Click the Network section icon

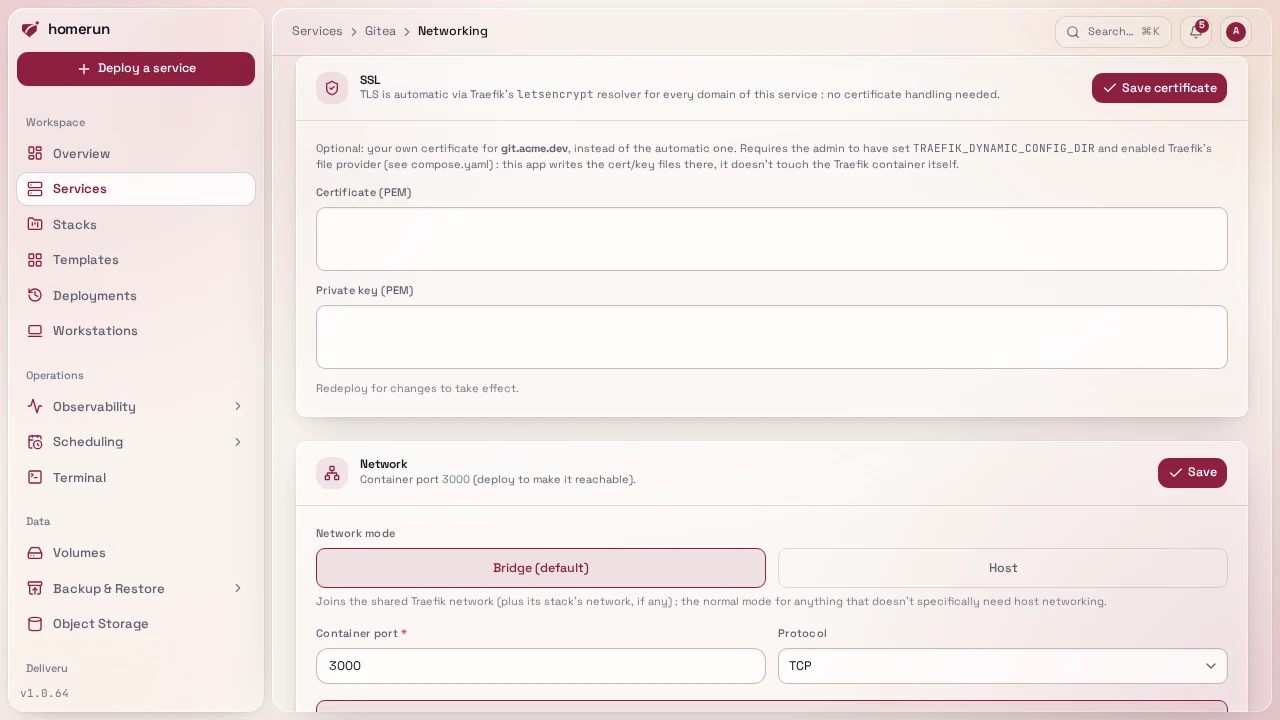[x=332, y=473]
